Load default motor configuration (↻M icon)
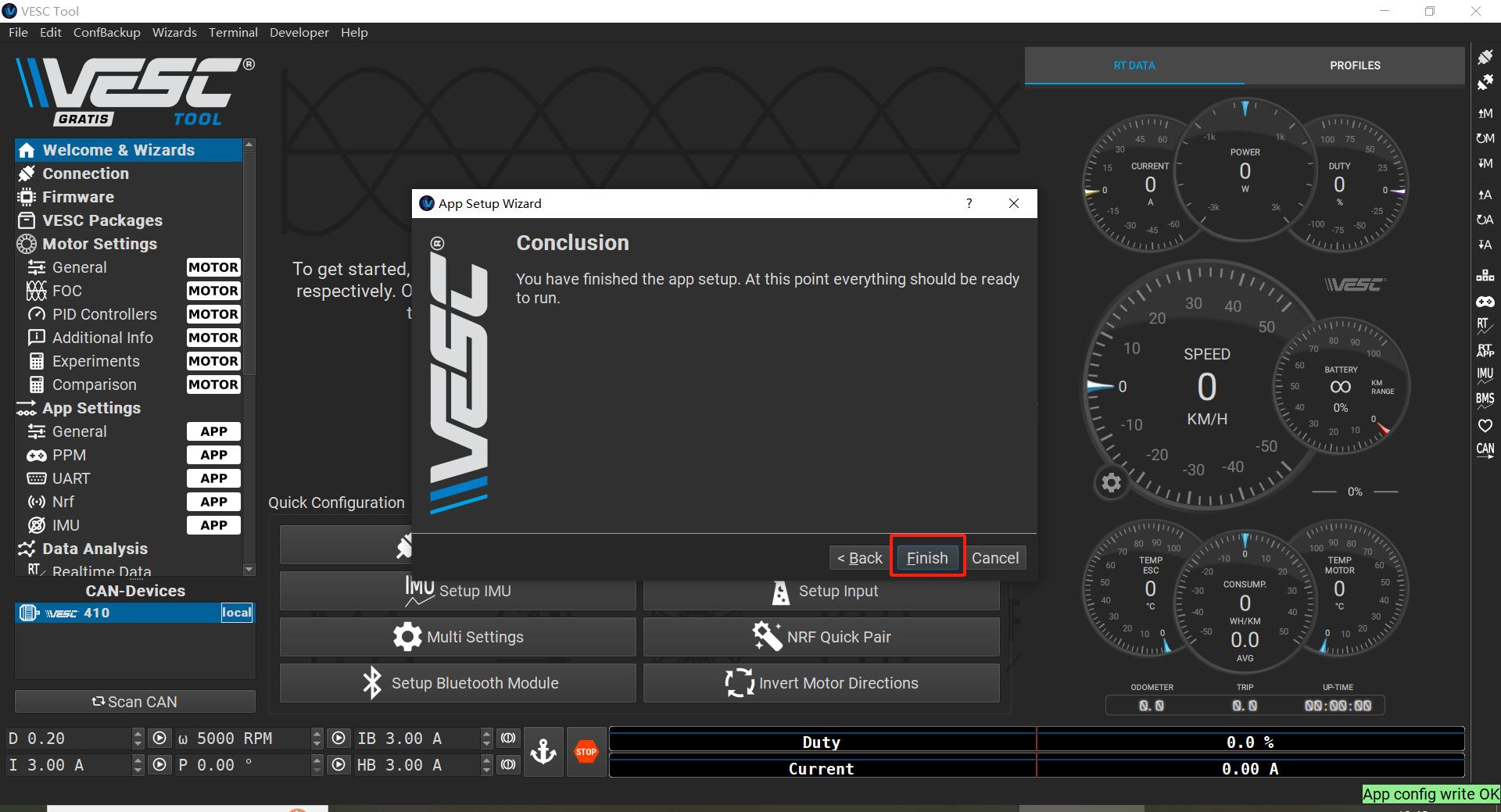Screen dimensions: 1501x812 click(1485, 138)
